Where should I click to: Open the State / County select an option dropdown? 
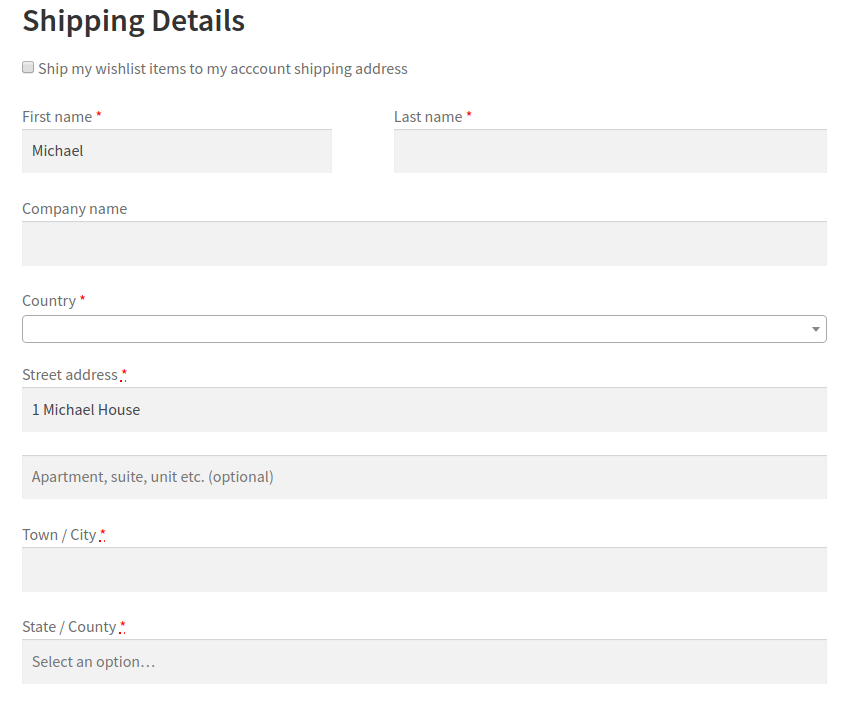coord(424,662)
